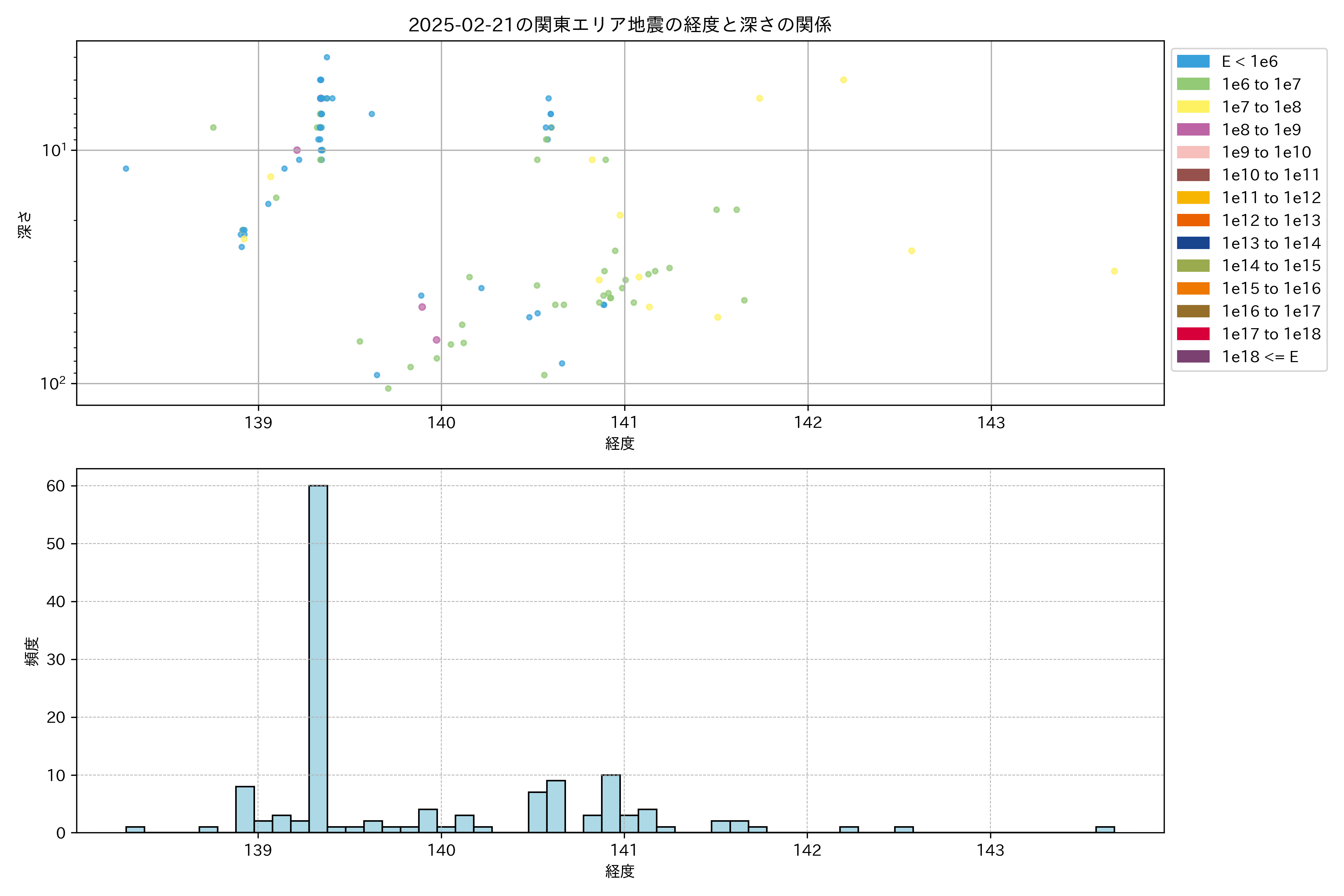Click the leftmost blue scatter point
The width and height of the screenshot is (1344, 896).
coord(126,169)
